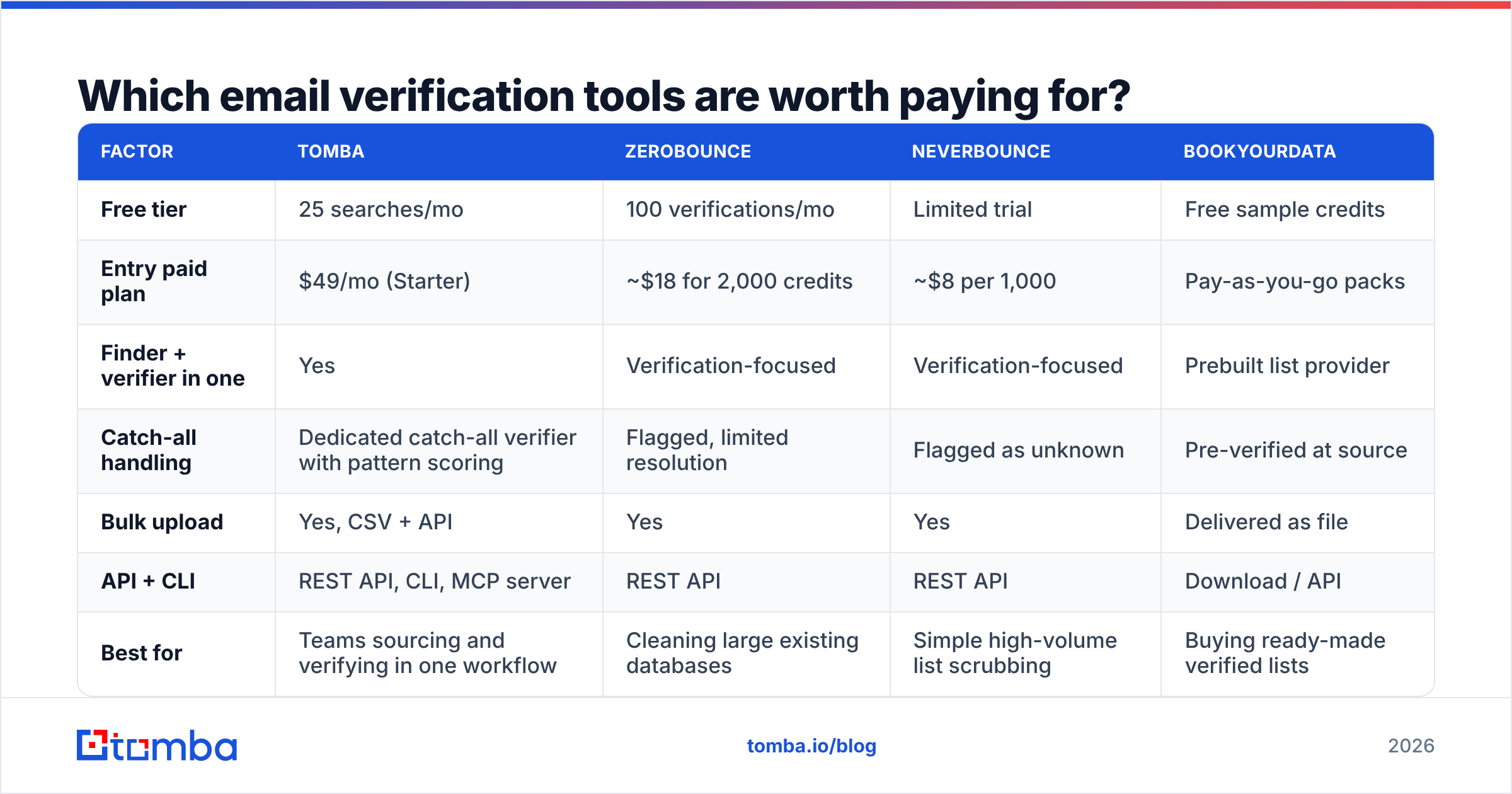
Task: Click the 2026 year label
Action: coord(1411,746)
